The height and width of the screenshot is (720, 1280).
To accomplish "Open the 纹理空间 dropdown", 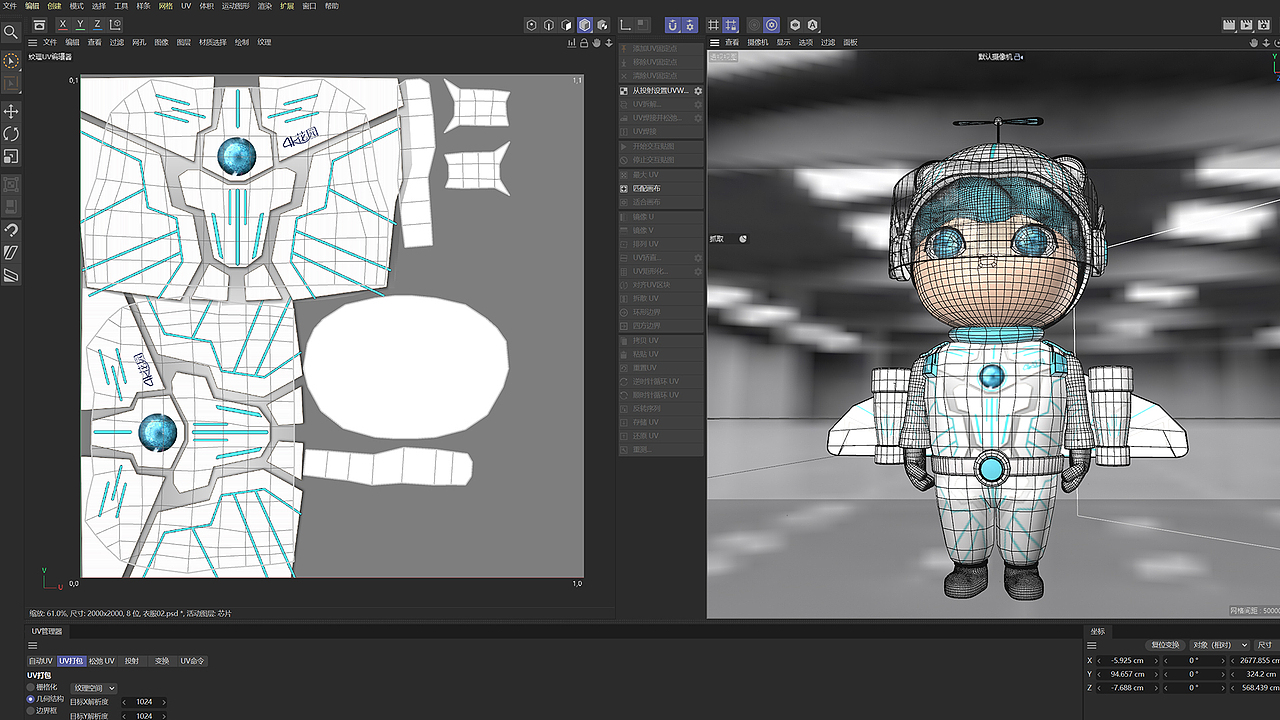I will point(94,688).
